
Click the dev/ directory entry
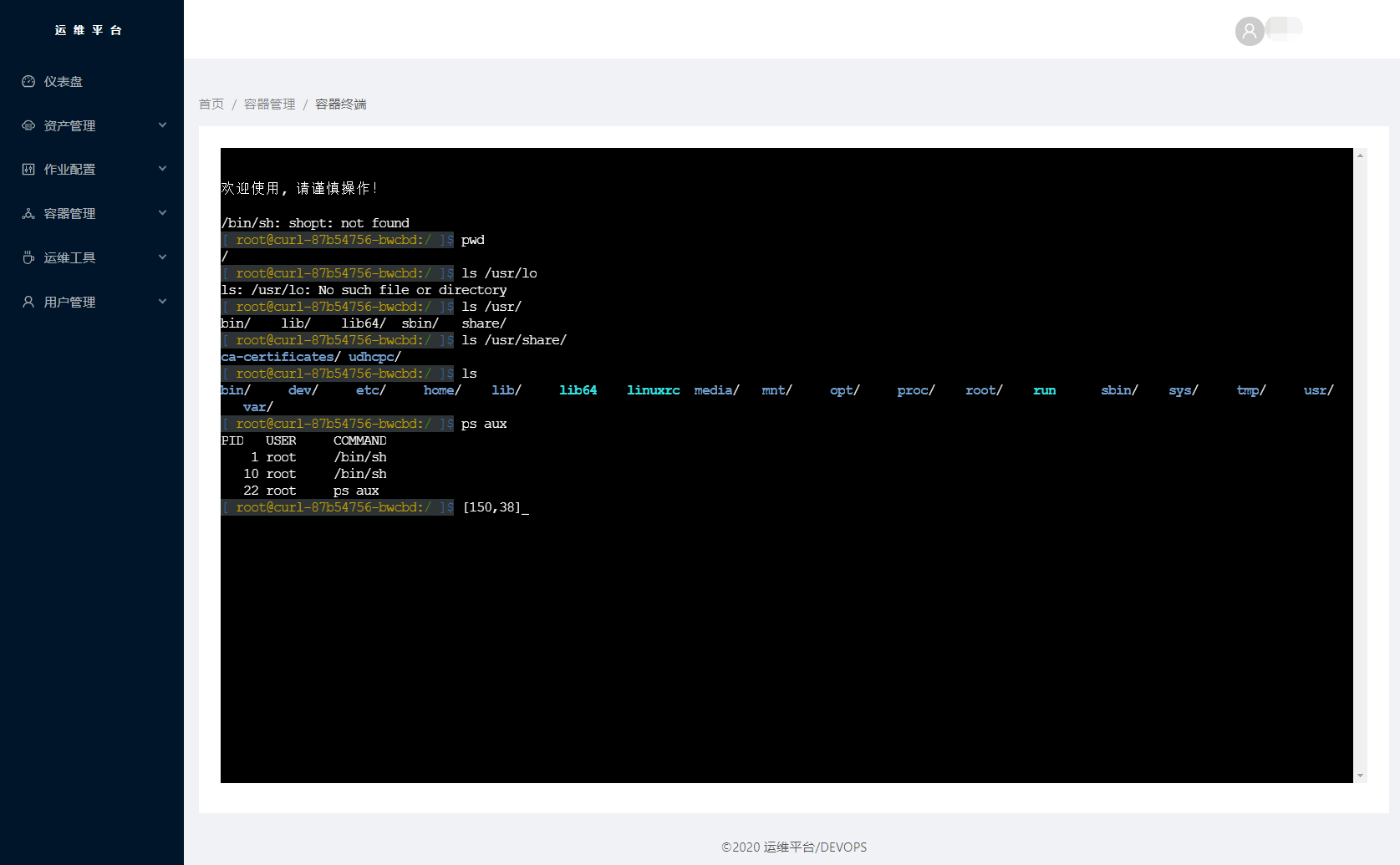303,390
